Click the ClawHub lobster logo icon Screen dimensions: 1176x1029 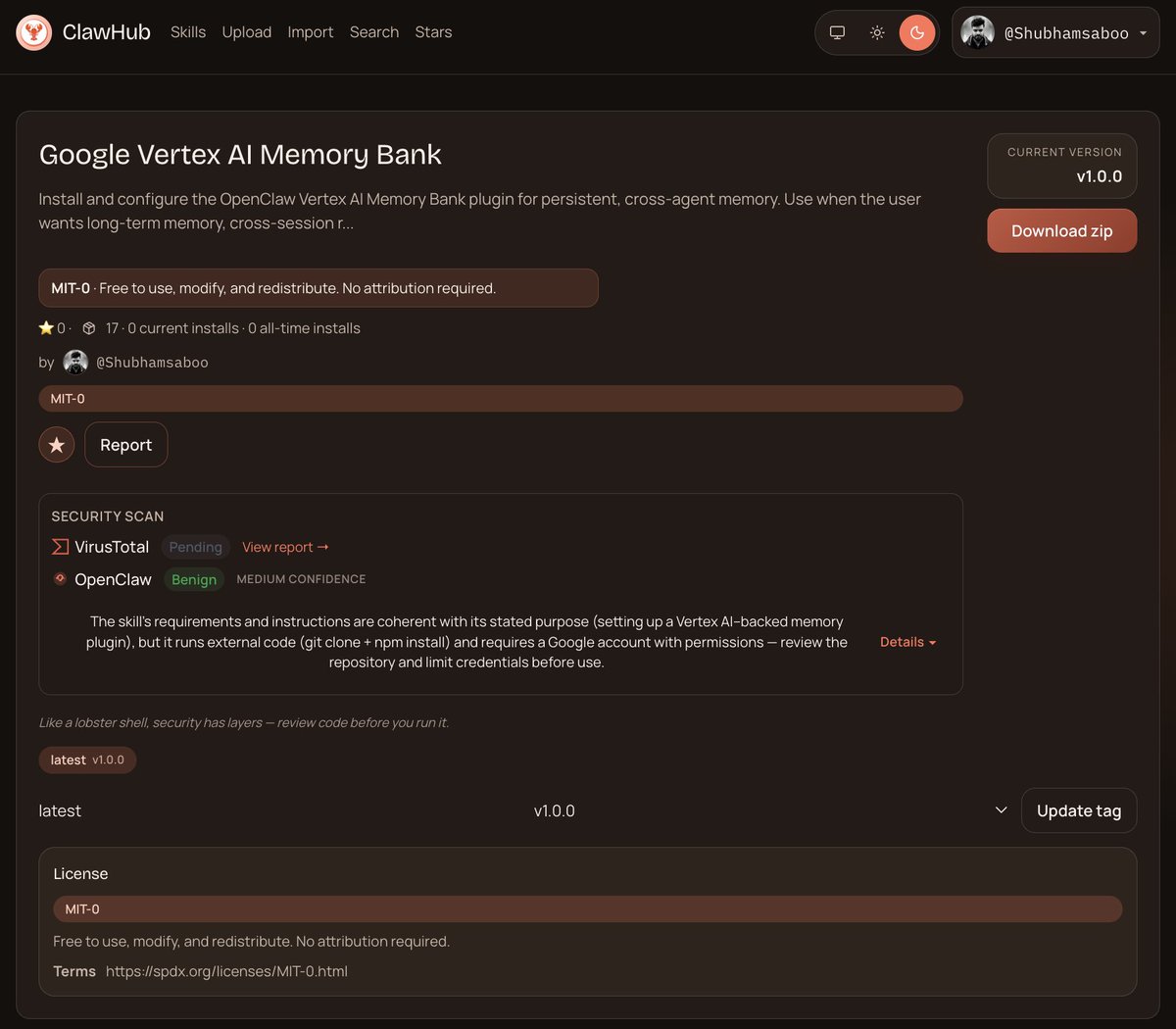pos(34,32)
